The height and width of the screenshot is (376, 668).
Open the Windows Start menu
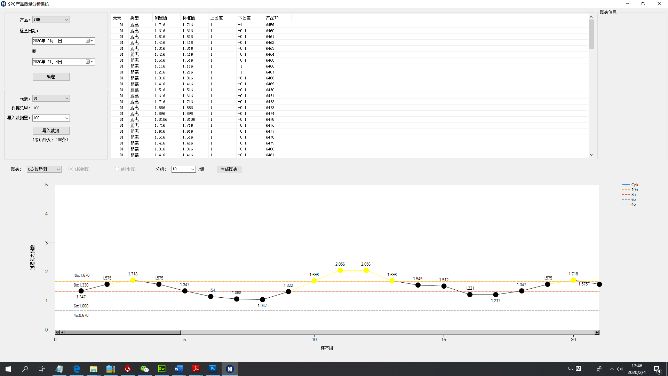point(8,369)
